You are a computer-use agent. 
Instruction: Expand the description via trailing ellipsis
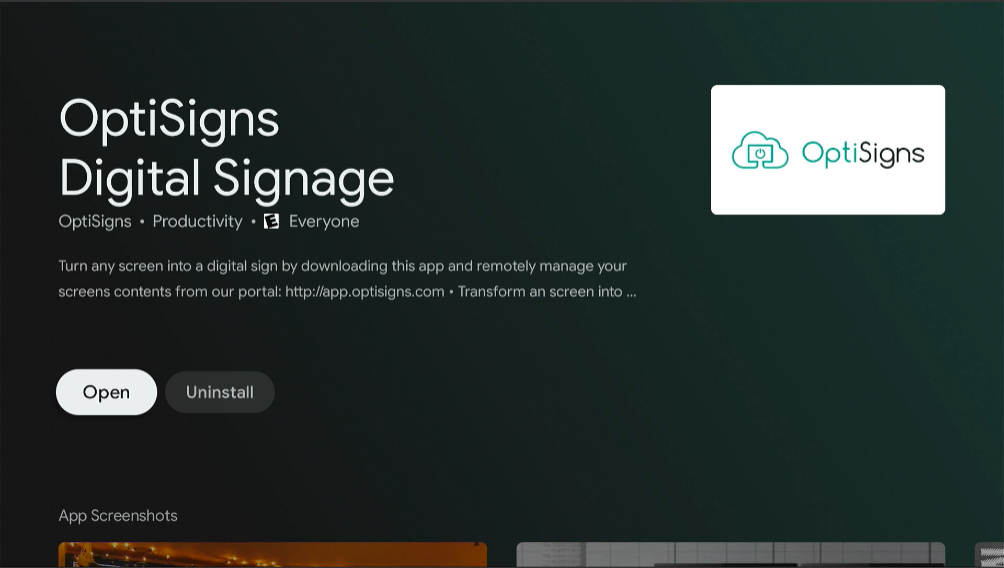[x=631, y=292]
